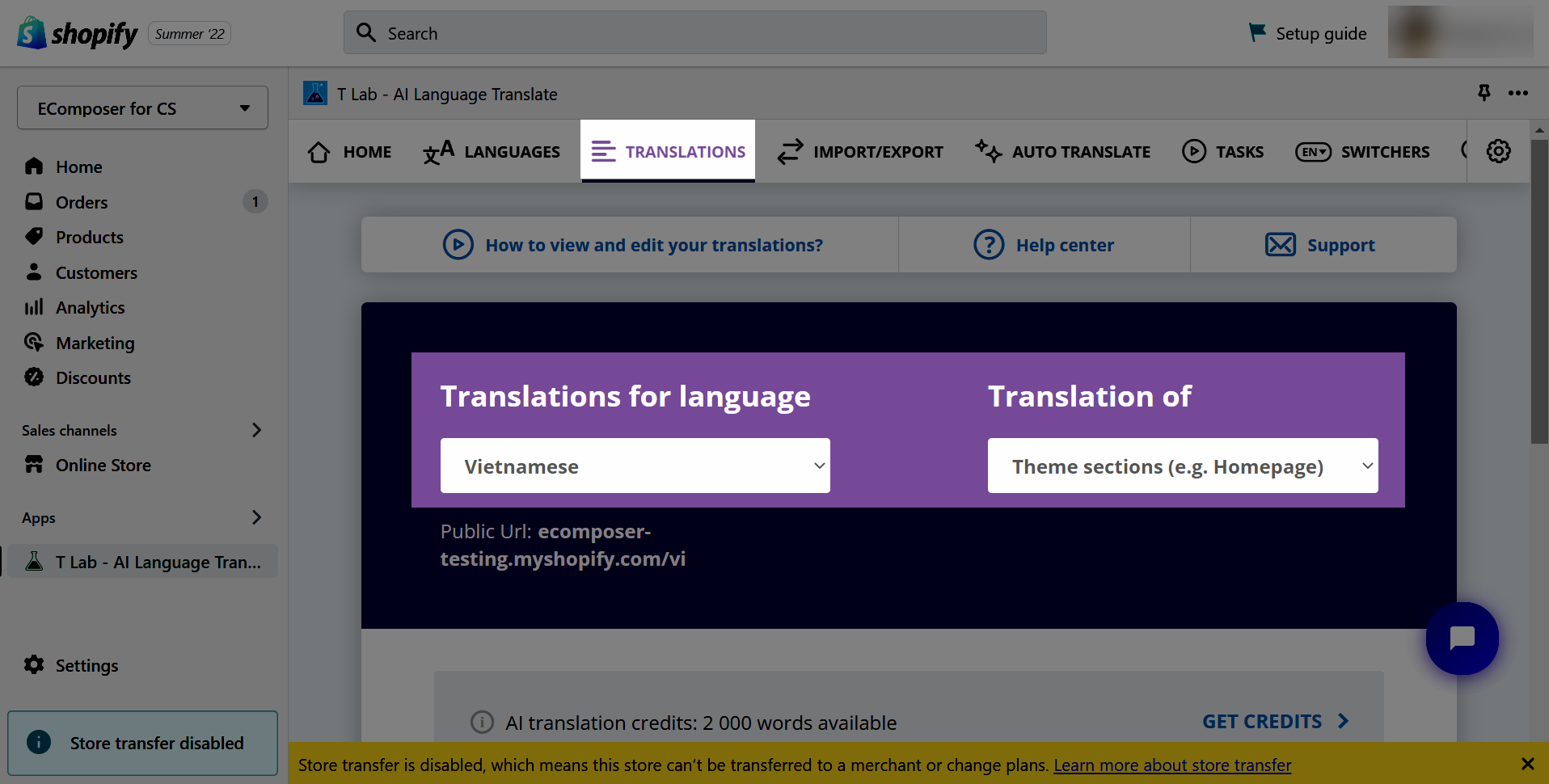Open the Shopify search bar magnifier icon
Image resolution: width=1549 pixels, height=784 pixels.
365,32
